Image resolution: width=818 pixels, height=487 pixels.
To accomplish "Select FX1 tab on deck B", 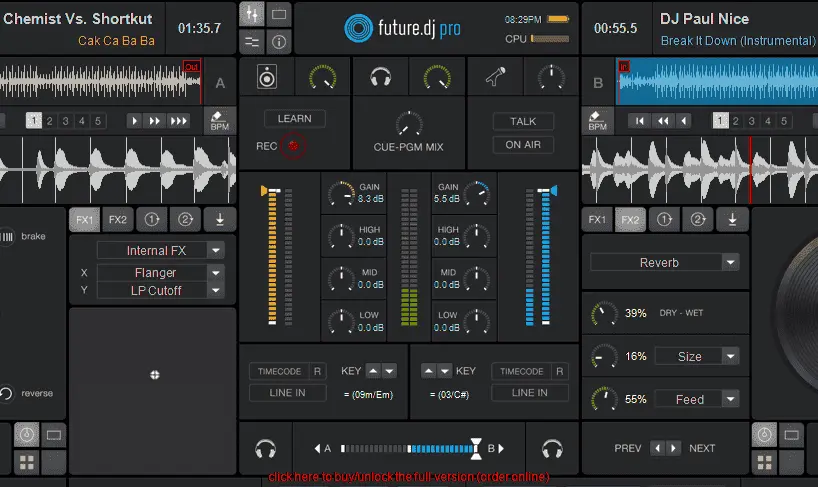I will [x=597, y=220].
